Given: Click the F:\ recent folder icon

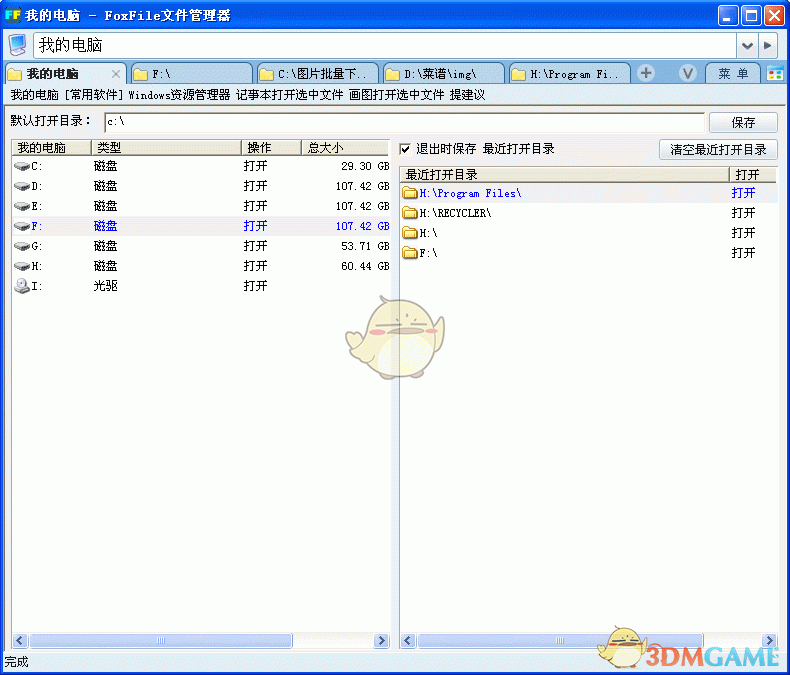Looking at the screenshot, I should point(410,252).
